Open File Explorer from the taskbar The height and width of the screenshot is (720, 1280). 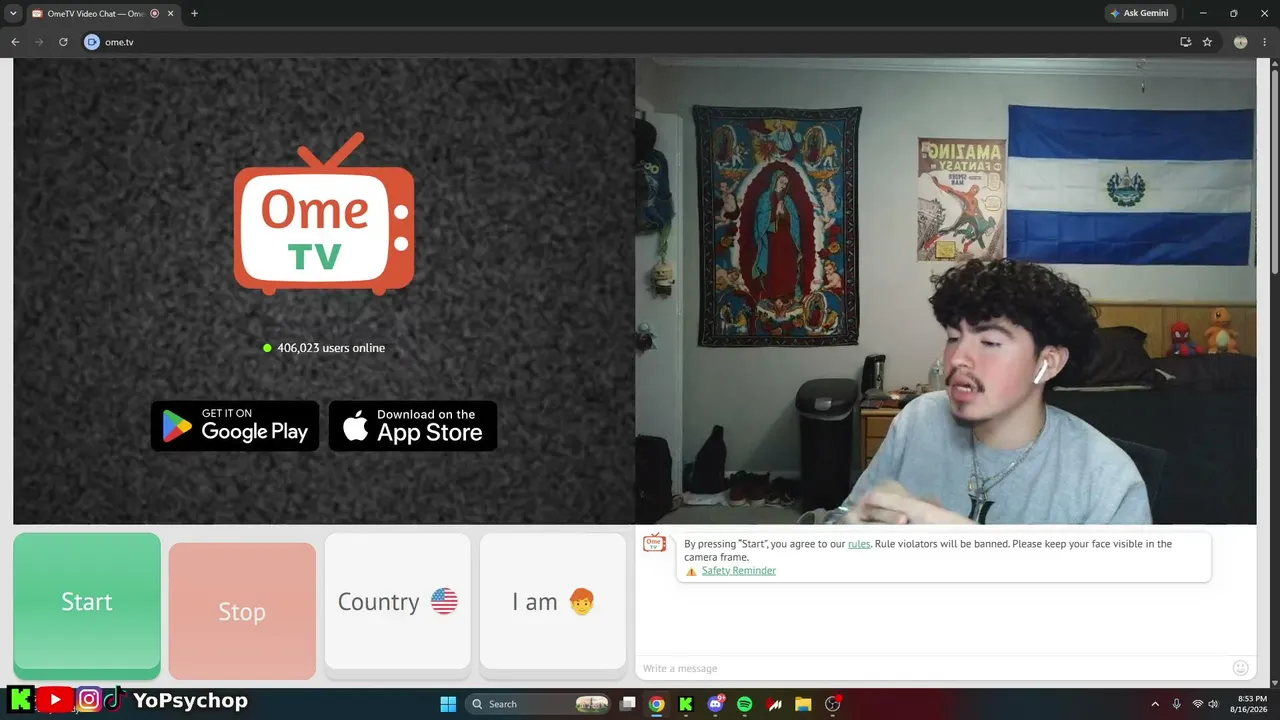click(x=803, y=704)
